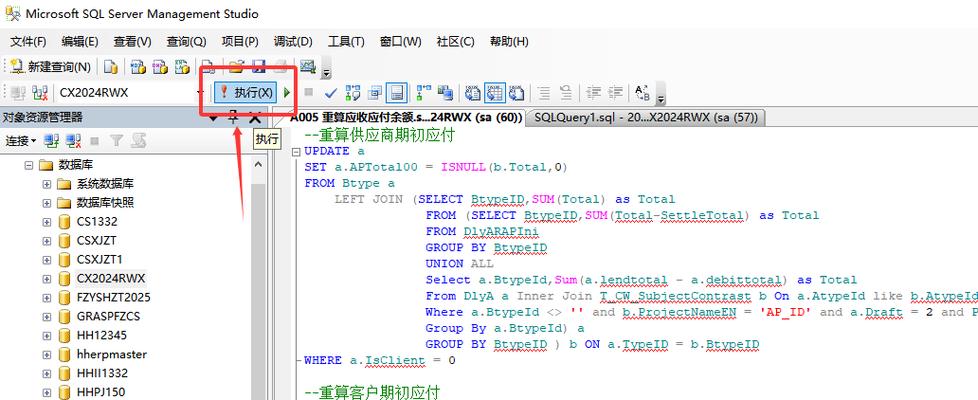The width and height of the screenshot is (978, 400).
Task: Click the Analysis Services DMX Query icon
Action: click(x=160, y=67)
